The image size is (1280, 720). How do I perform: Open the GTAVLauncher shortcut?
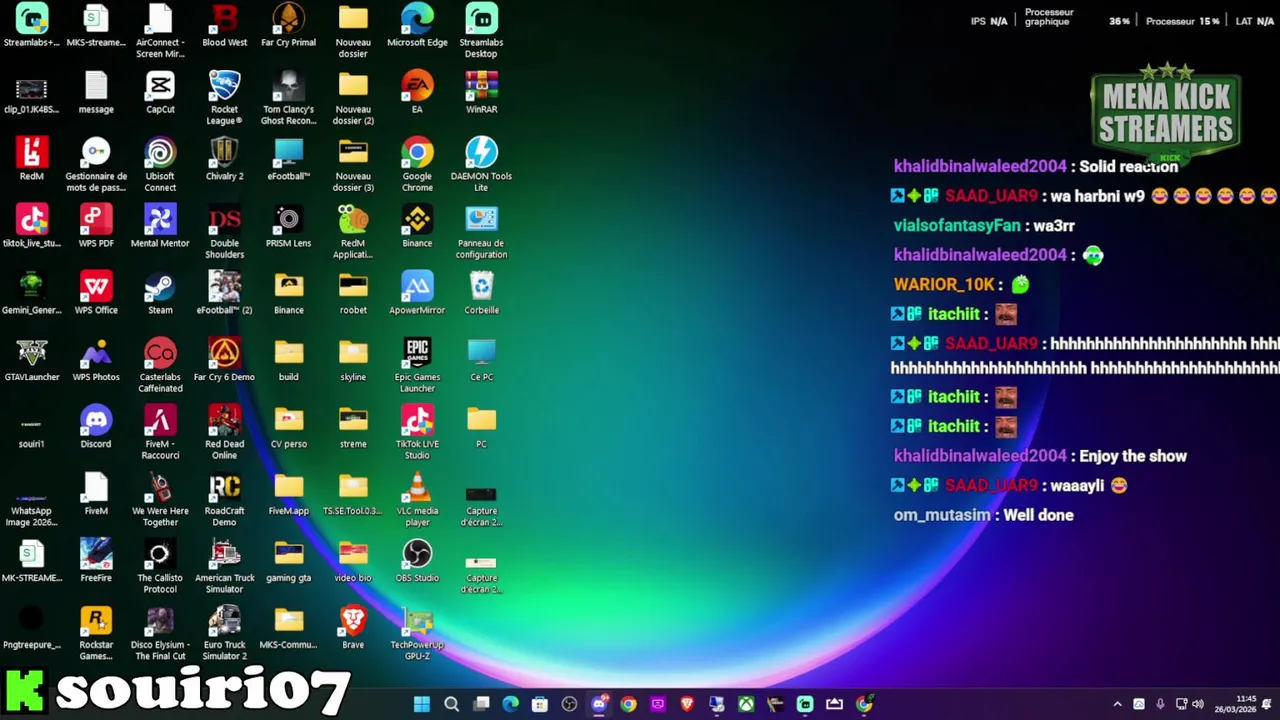(32, 361)
